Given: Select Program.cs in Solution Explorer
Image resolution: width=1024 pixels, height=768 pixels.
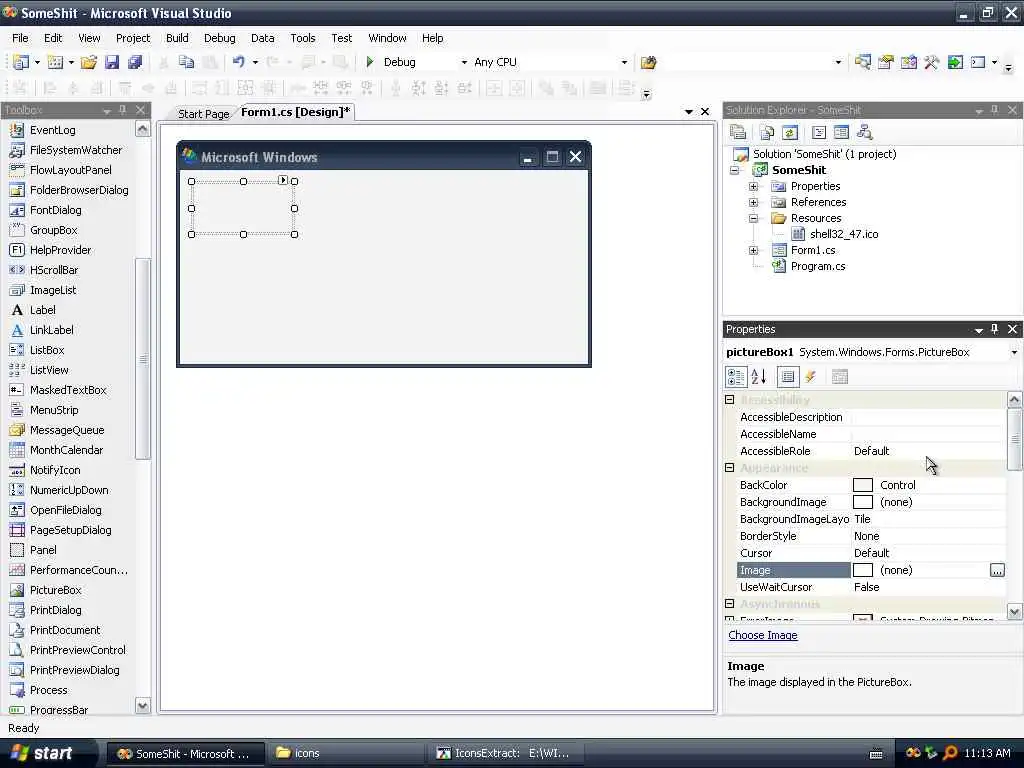Looking at the screenshot, I should [x=818, y=266].
